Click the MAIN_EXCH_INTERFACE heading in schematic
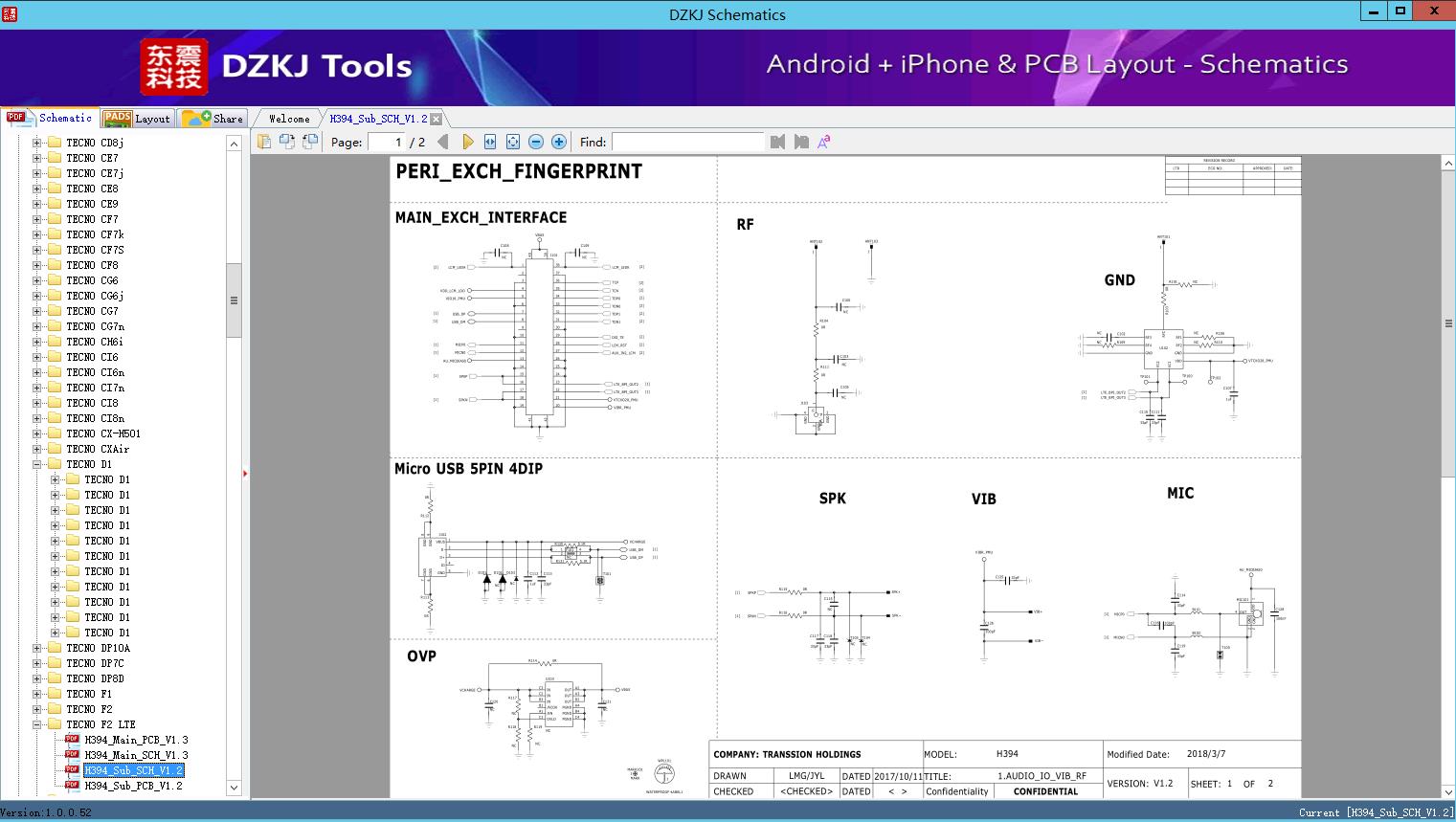Image resolution: width=1456 pixels, height=822 pixels. [481, 217]
